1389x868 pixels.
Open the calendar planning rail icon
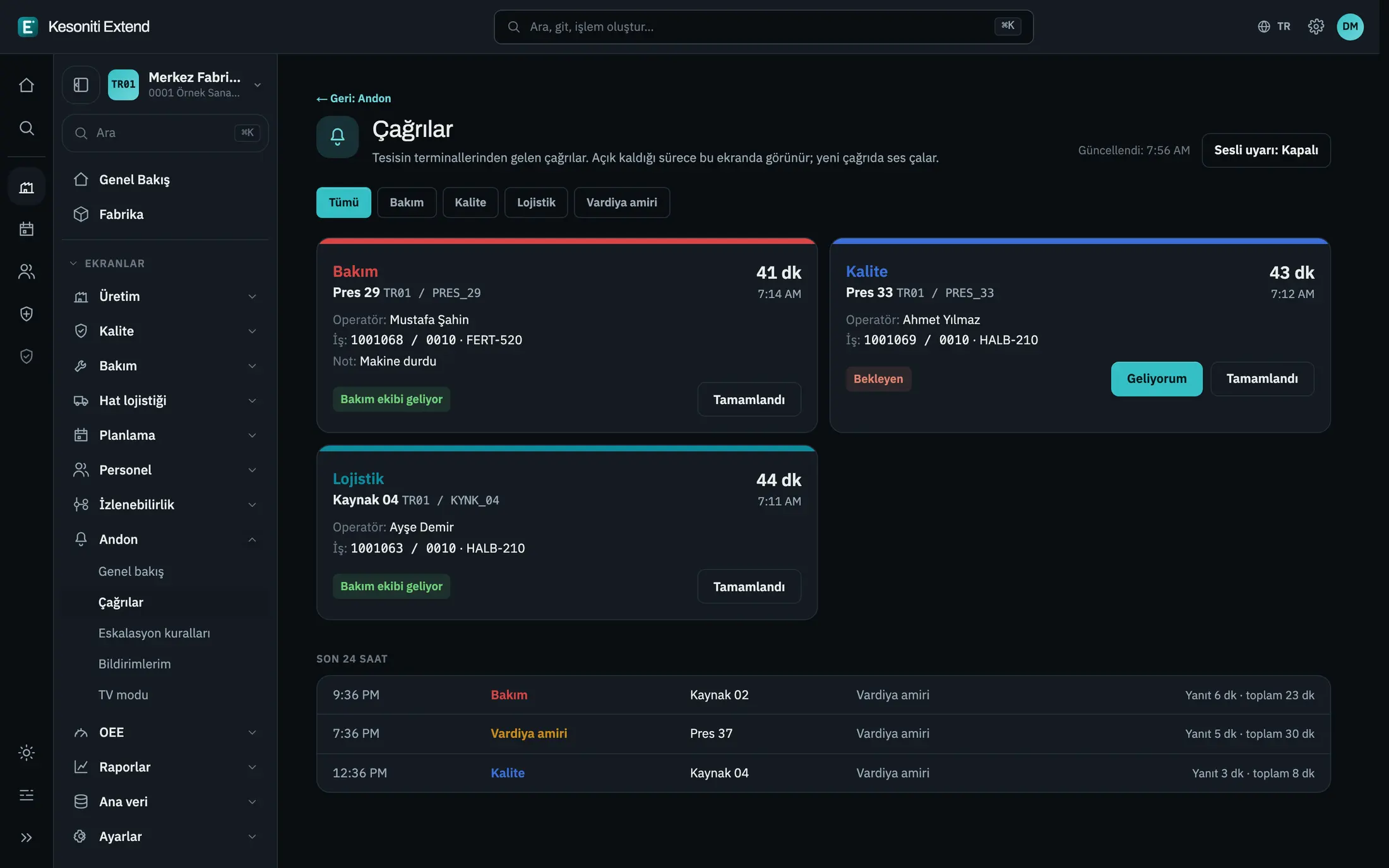click(27, 229)
